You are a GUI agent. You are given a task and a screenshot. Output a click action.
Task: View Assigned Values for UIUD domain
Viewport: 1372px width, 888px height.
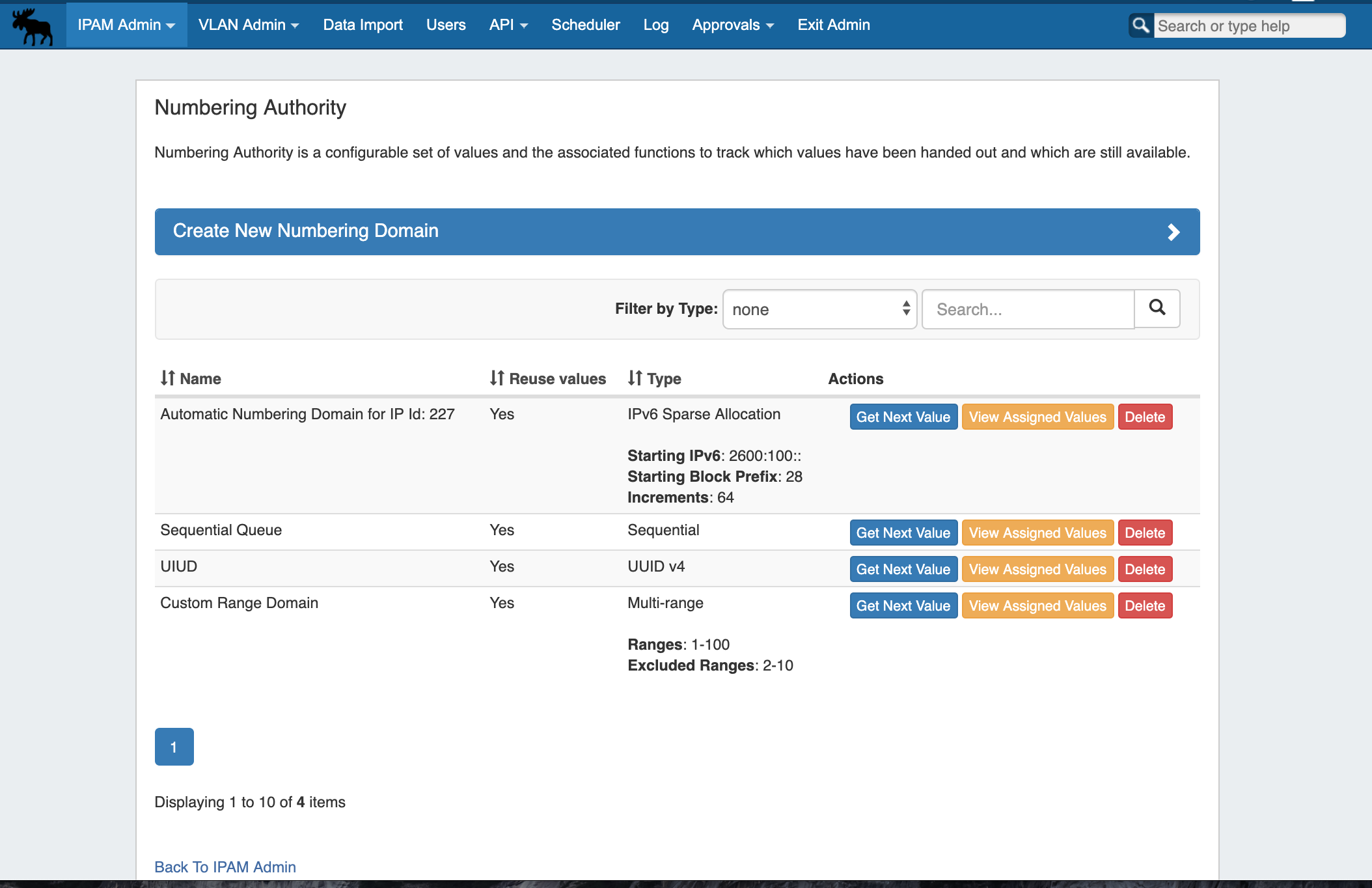(1037, 569)
